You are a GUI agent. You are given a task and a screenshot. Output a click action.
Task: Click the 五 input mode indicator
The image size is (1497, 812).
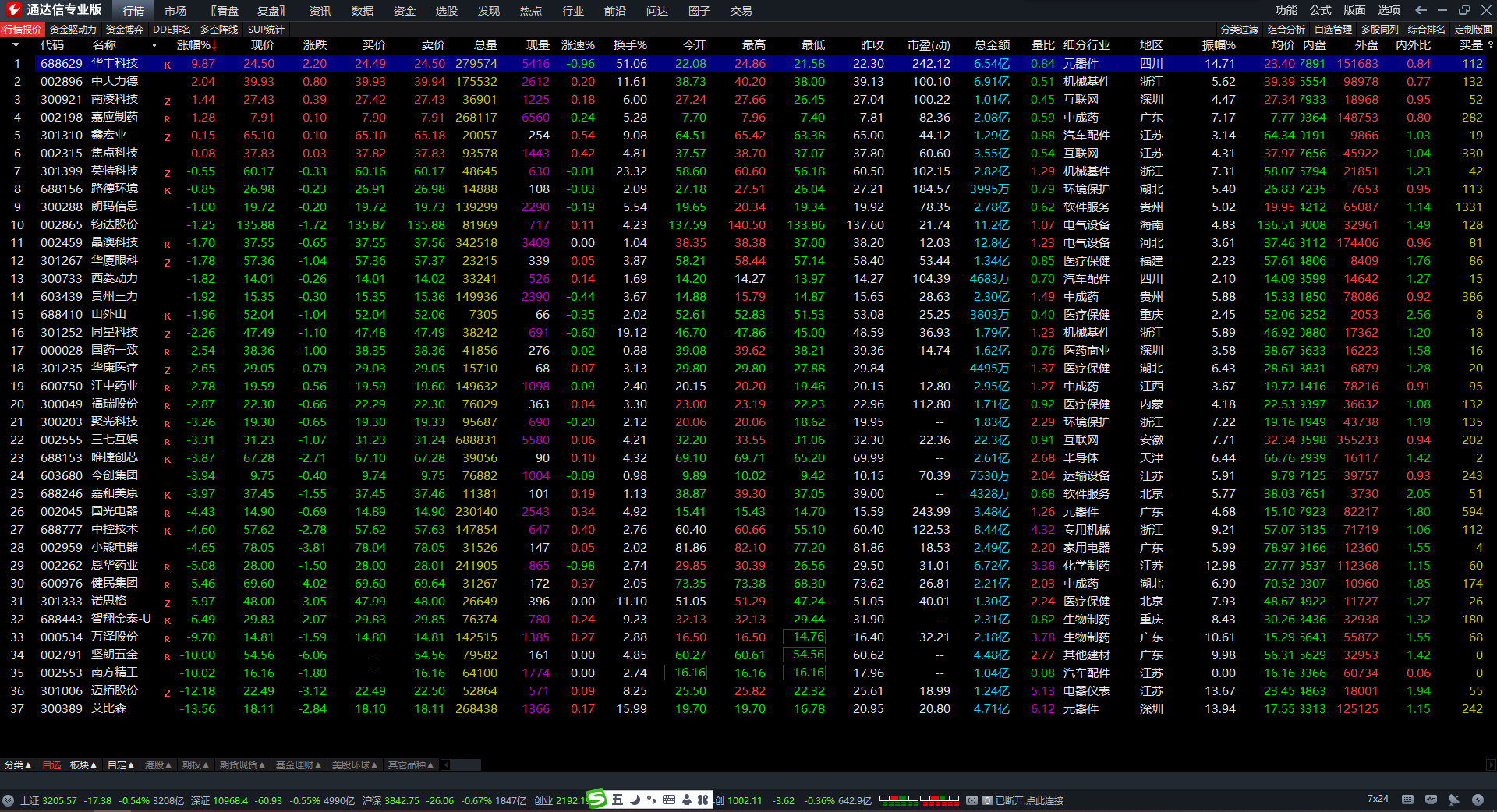tap(618, 800)
